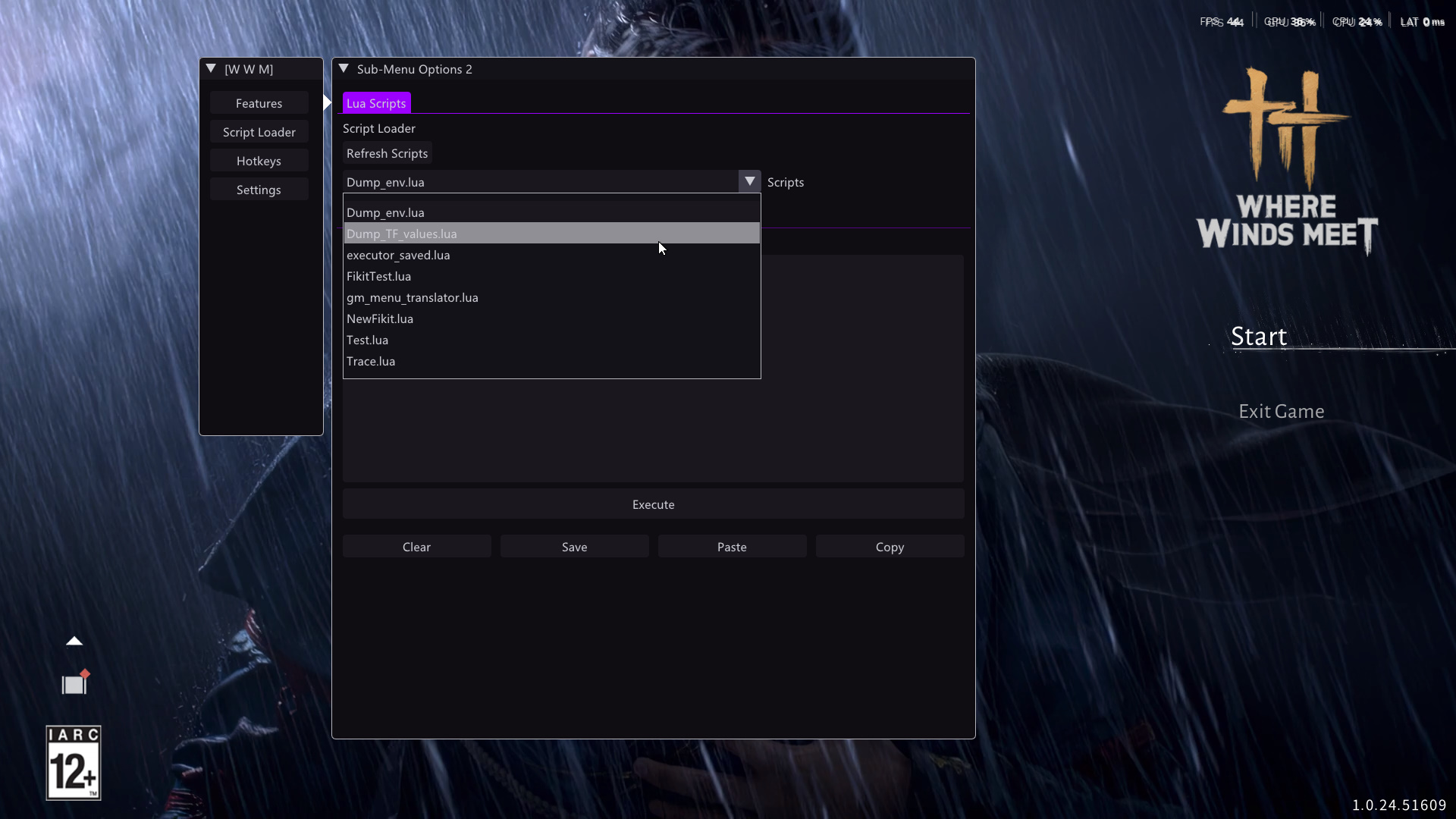Open the Script Loader menu
The image size is (1456, 819).
click(259, 132)
